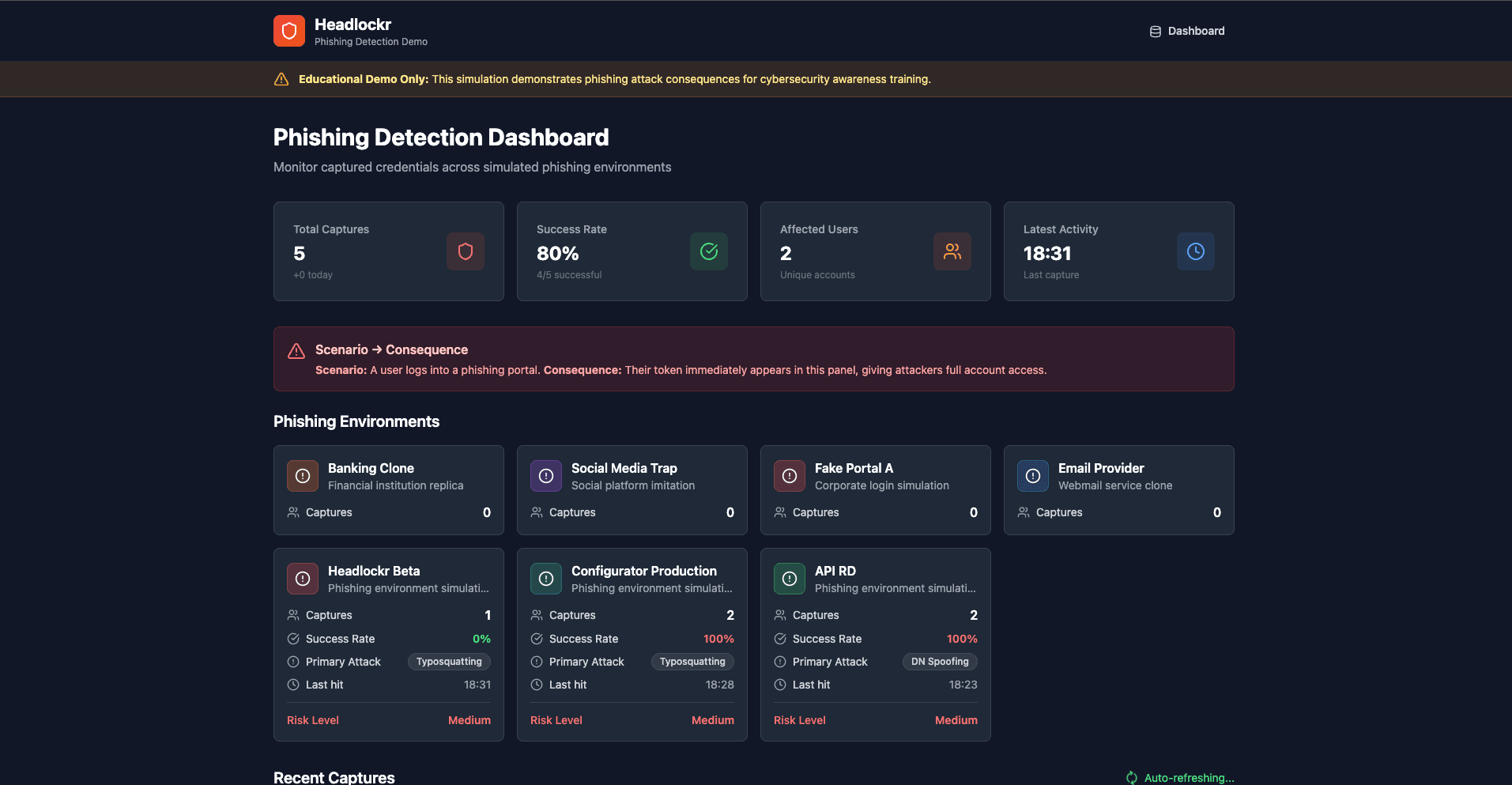The image size is (1512, 785).
Task: Open the Social Media Trap card title
Action: [x=624, y=468]
